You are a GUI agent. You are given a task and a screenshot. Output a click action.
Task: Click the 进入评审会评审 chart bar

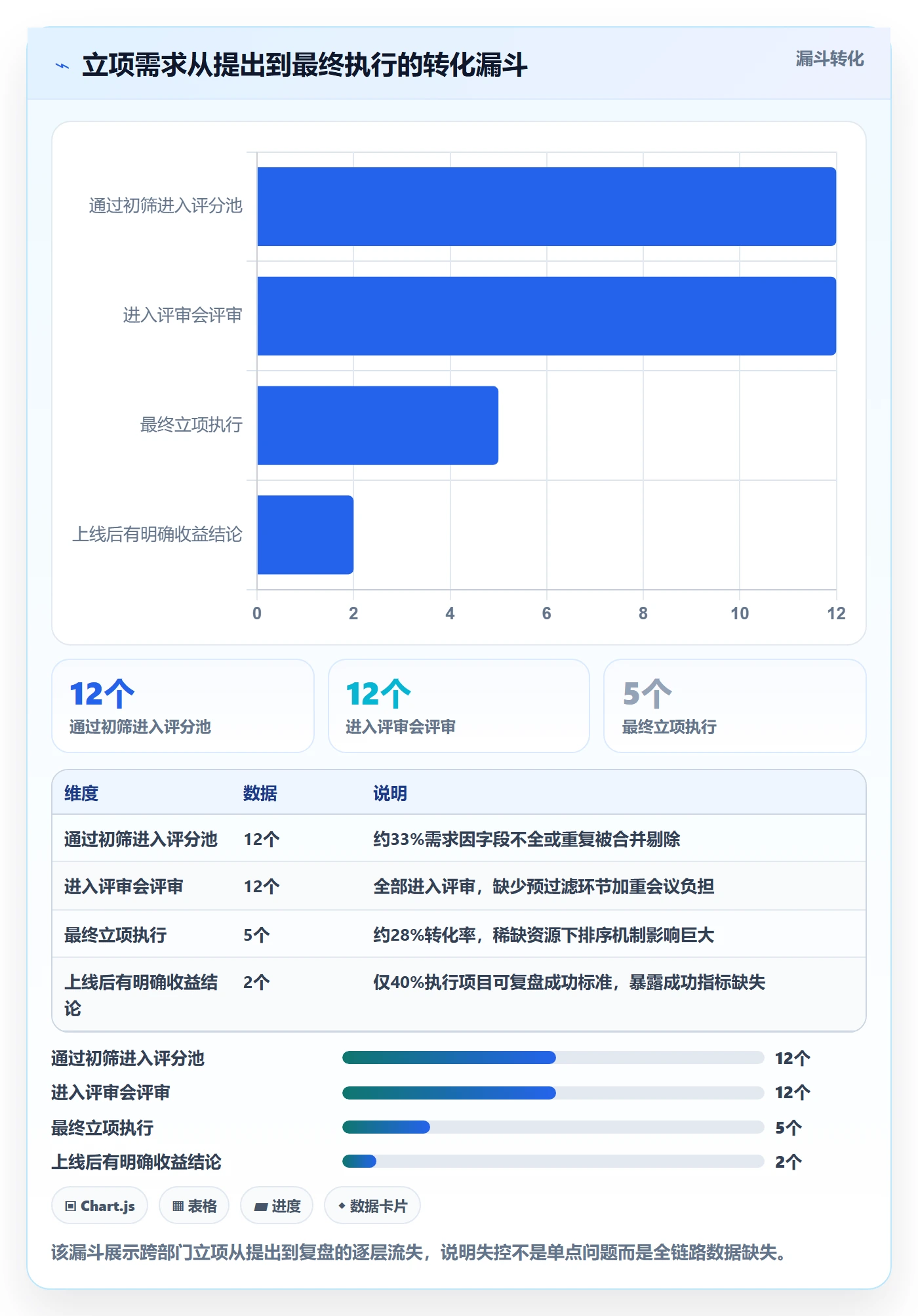[x=546, y=316]
